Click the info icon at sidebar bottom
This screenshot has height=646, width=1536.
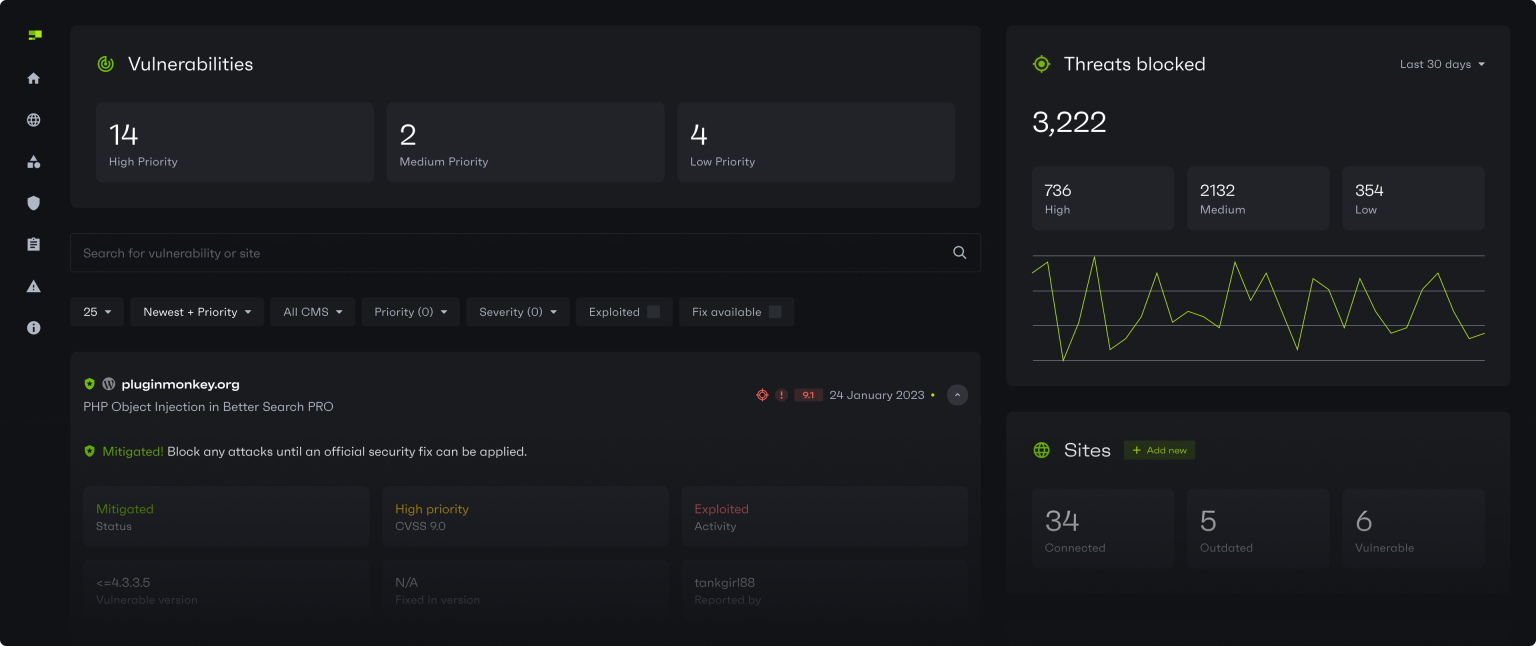coord(33,327)
